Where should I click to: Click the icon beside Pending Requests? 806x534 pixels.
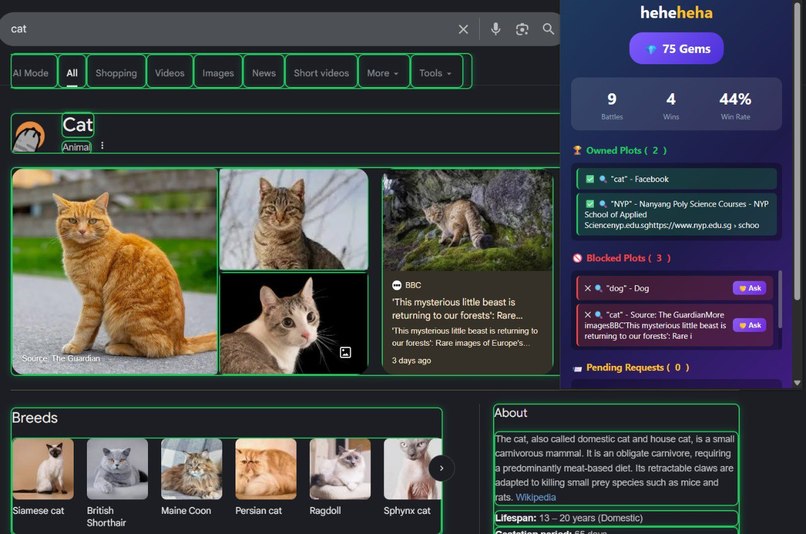tap(577, 368)
